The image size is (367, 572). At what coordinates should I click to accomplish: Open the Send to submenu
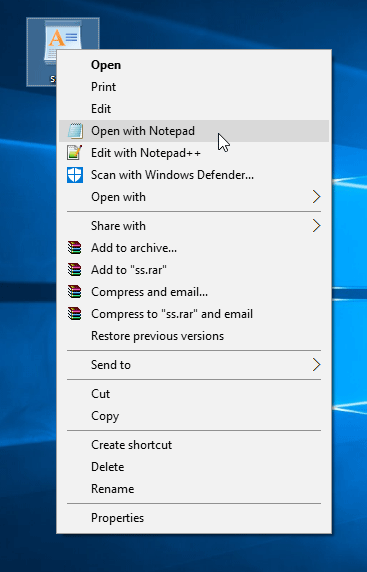194,364
